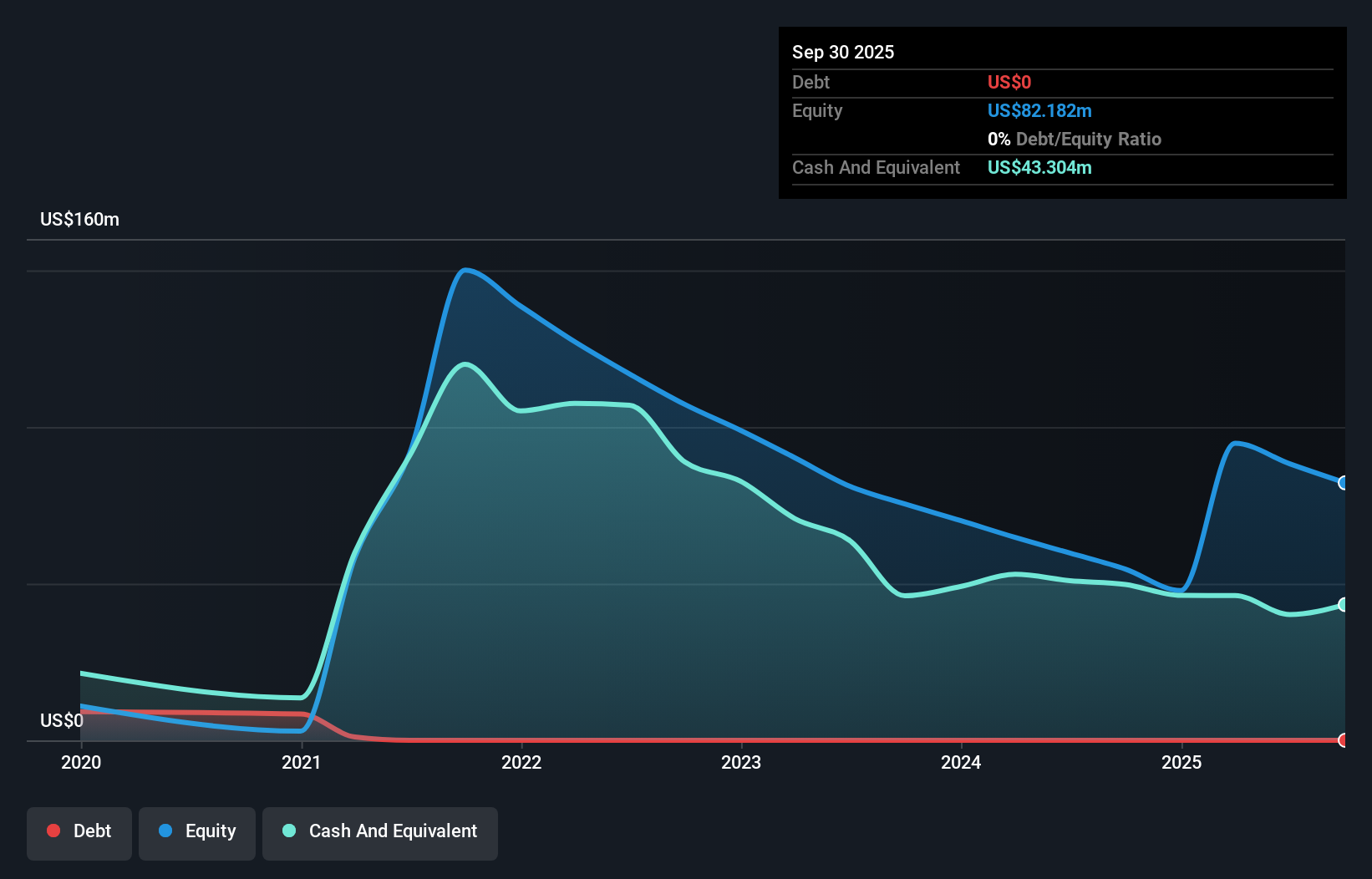This screenshot has height=879, width=1372.
Task: Click the Sep 30 2025 tooltip date
Action: pyautogui.click(x=843, y=52)
